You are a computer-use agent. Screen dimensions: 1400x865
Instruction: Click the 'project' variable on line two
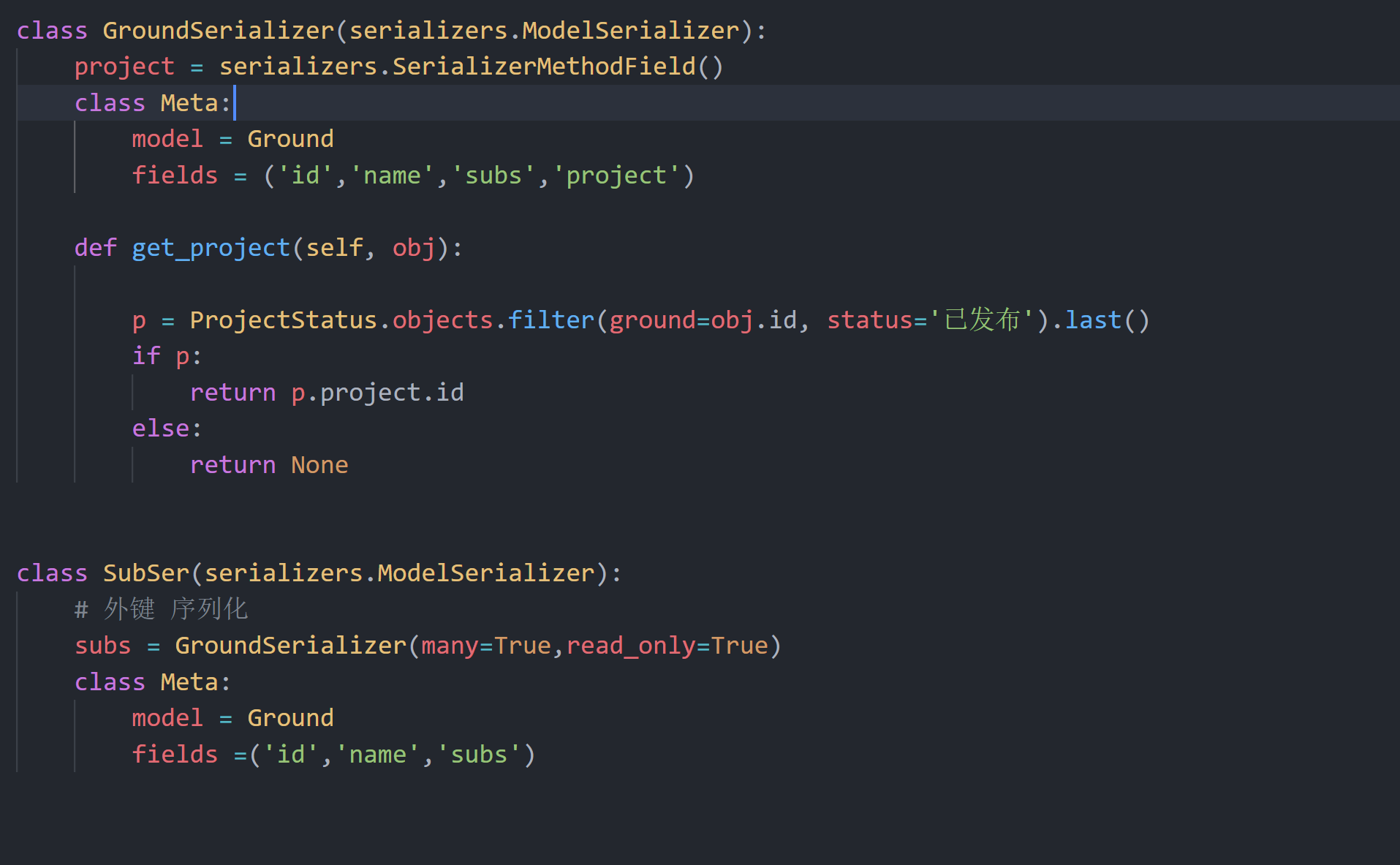[x=124, y=67]
